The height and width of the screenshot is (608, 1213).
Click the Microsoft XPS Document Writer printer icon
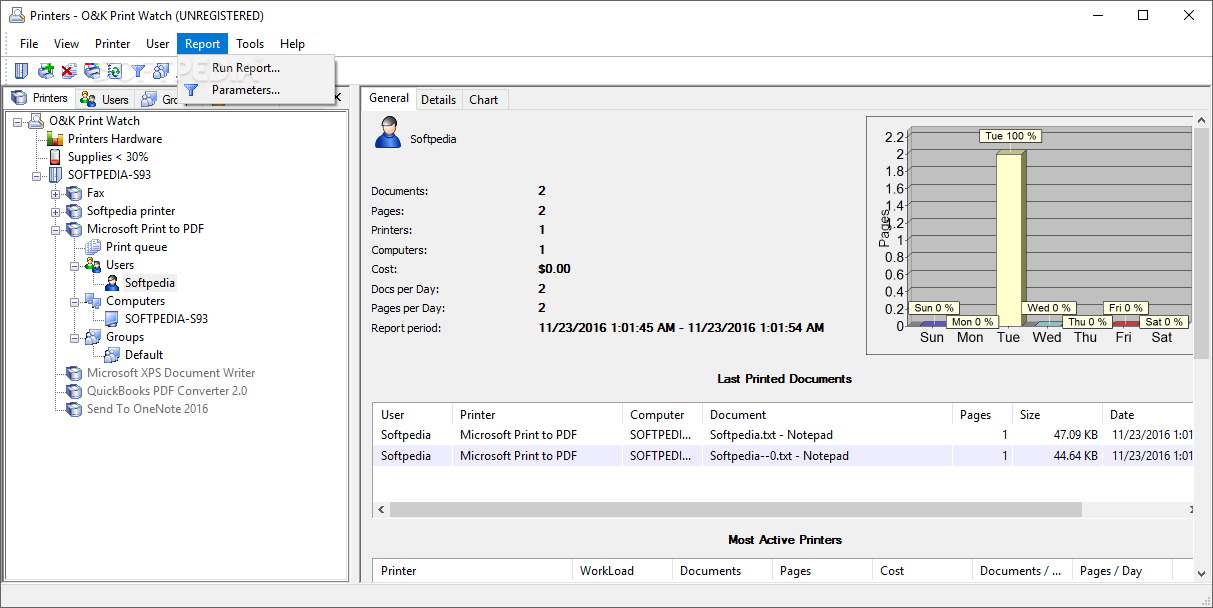[x=74, y=373]
